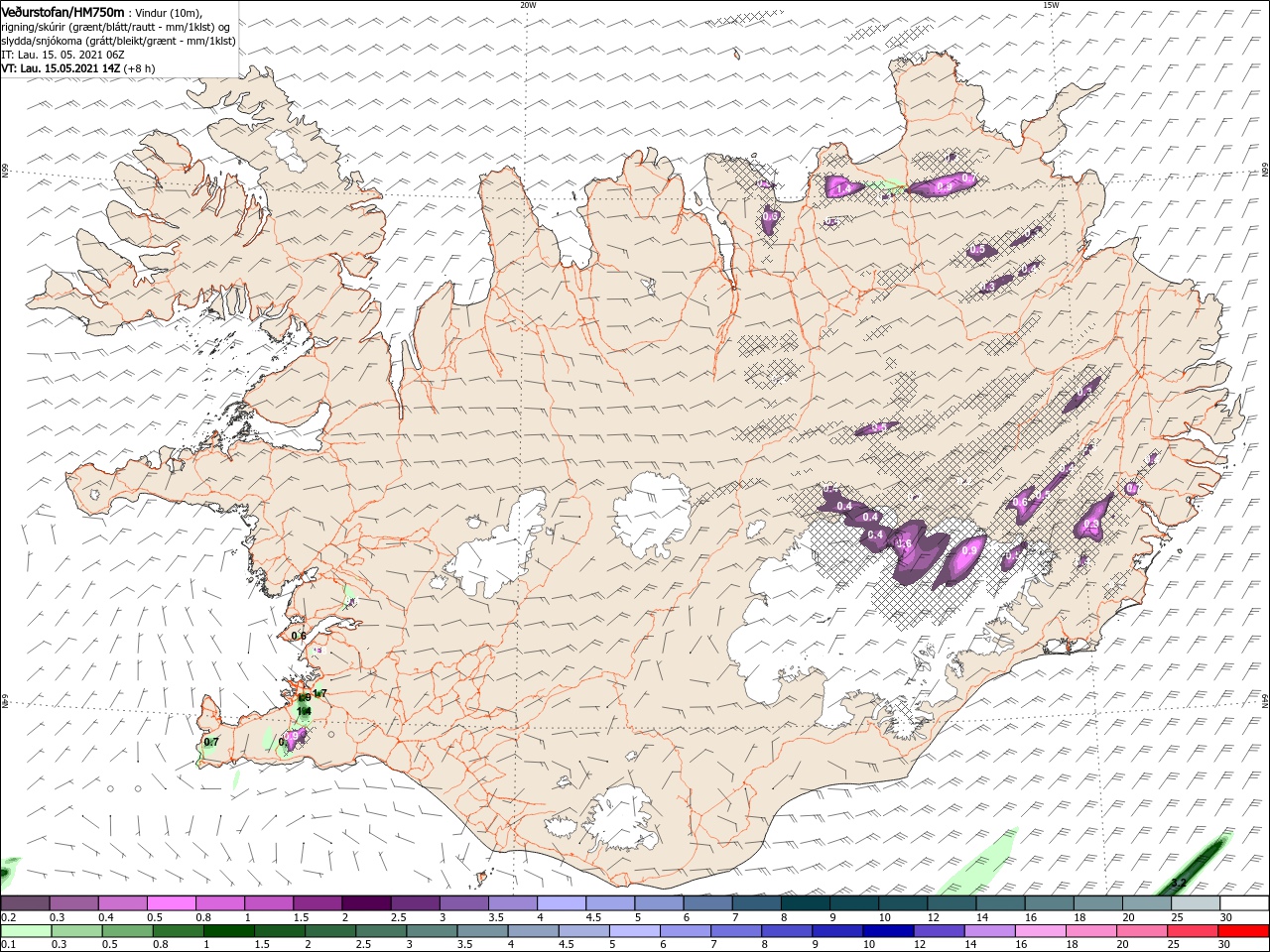Select the 'VT: Lau. 15.05.2021 14Z' line

61,68
